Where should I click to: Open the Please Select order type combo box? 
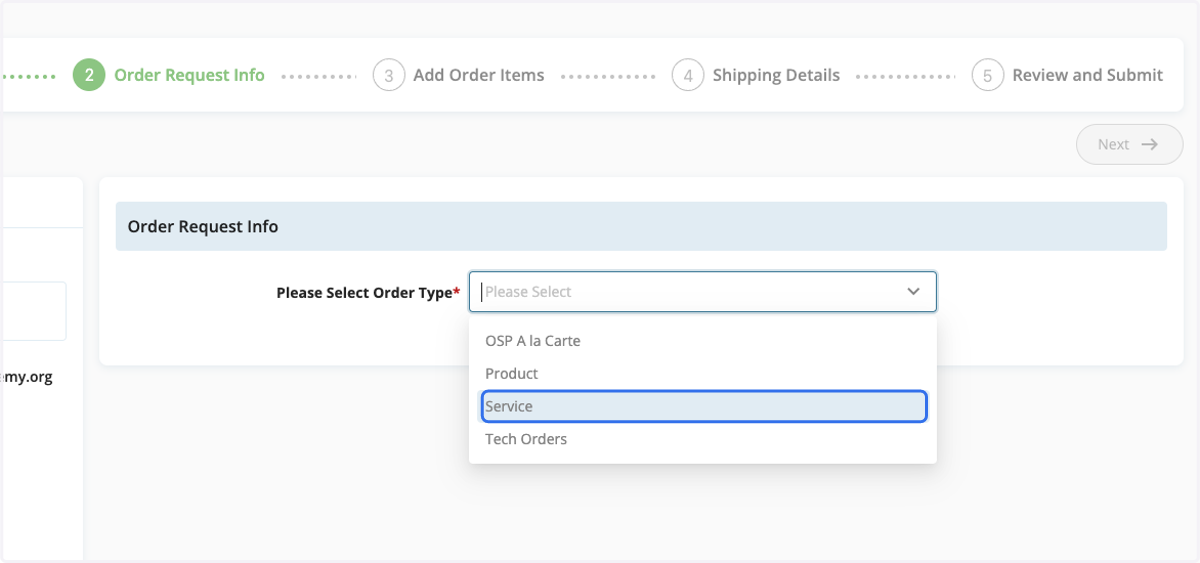(x=703, y=292)
